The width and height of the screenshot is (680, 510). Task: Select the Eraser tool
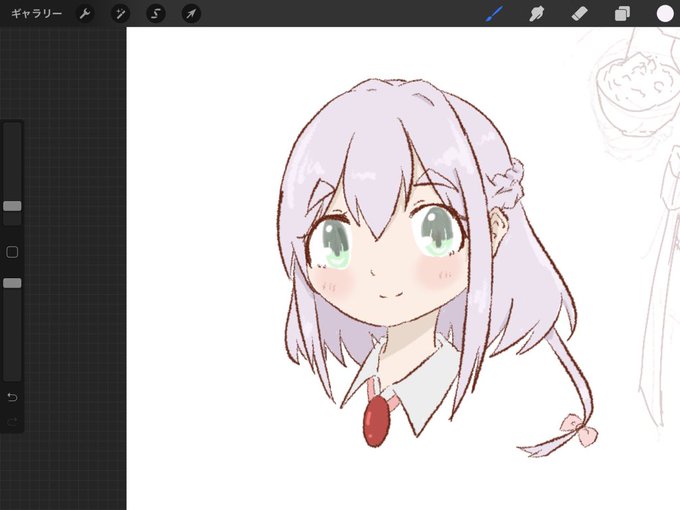579,14
